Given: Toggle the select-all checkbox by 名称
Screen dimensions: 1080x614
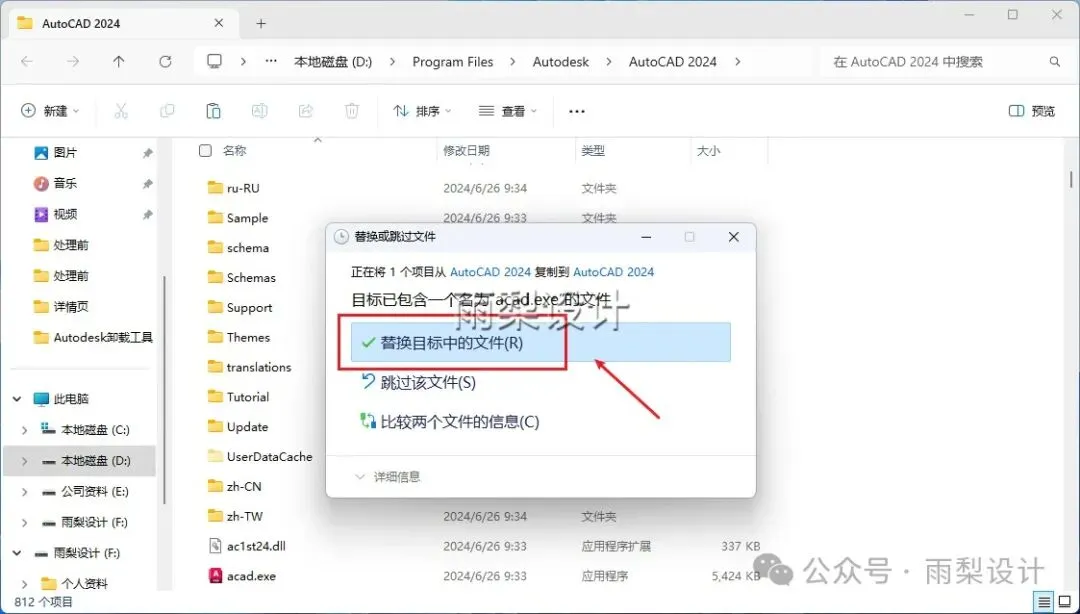Looking at the screenshot, I should pyautogui.click(x=205, y=150).
